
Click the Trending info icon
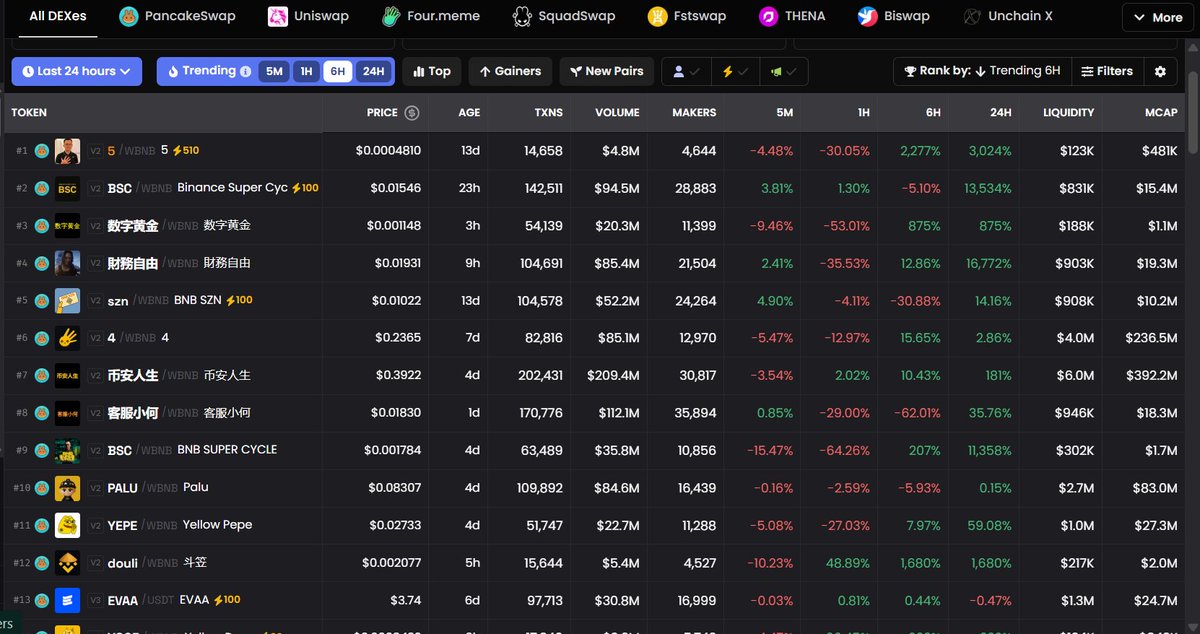245,71
